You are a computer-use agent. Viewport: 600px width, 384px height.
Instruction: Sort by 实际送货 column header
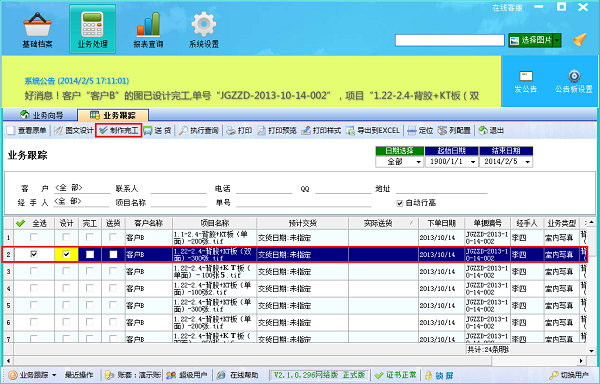coord(383,223)
